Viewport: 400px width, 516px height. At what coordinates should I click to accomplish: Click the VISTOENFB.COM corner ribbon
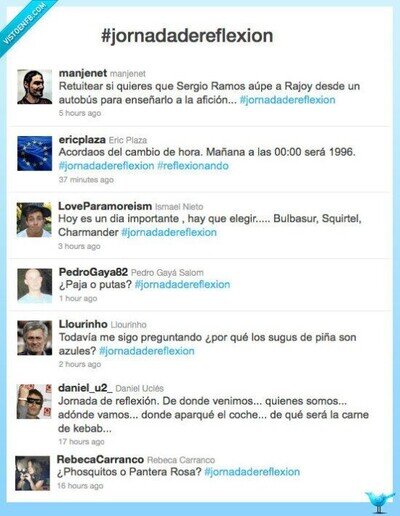25,23
